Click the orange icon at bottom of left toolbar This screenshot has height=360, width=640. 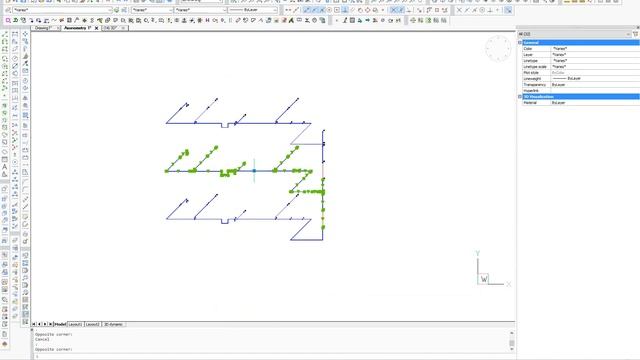(4, 344)
